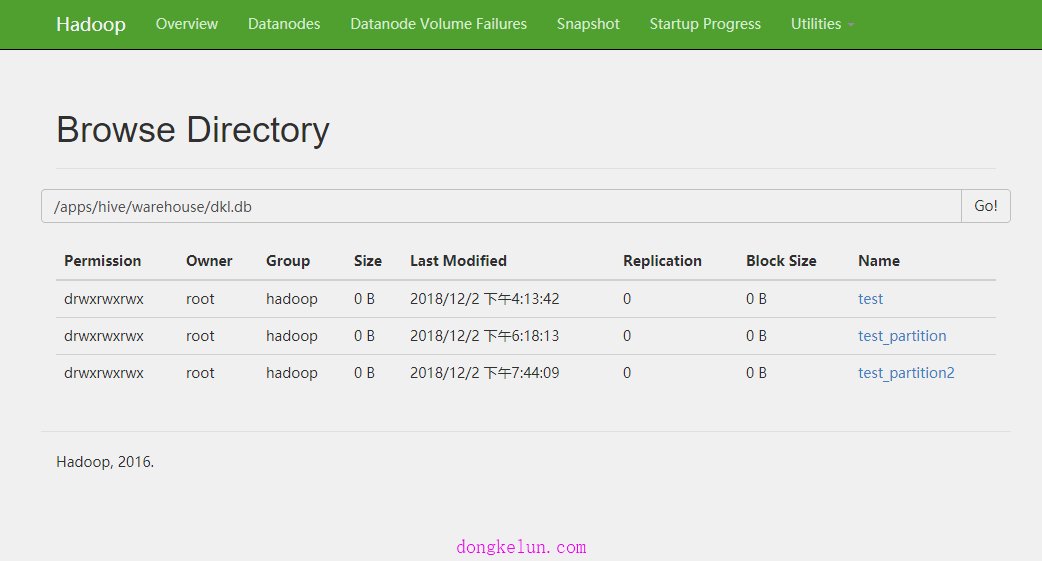The image size is (1042, 561).
Task: Open the test_partition2 directory link
Action: (906, 374)
